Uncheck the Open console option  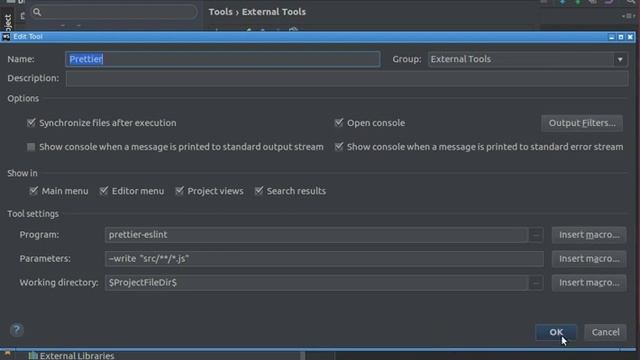click(339, 122)
